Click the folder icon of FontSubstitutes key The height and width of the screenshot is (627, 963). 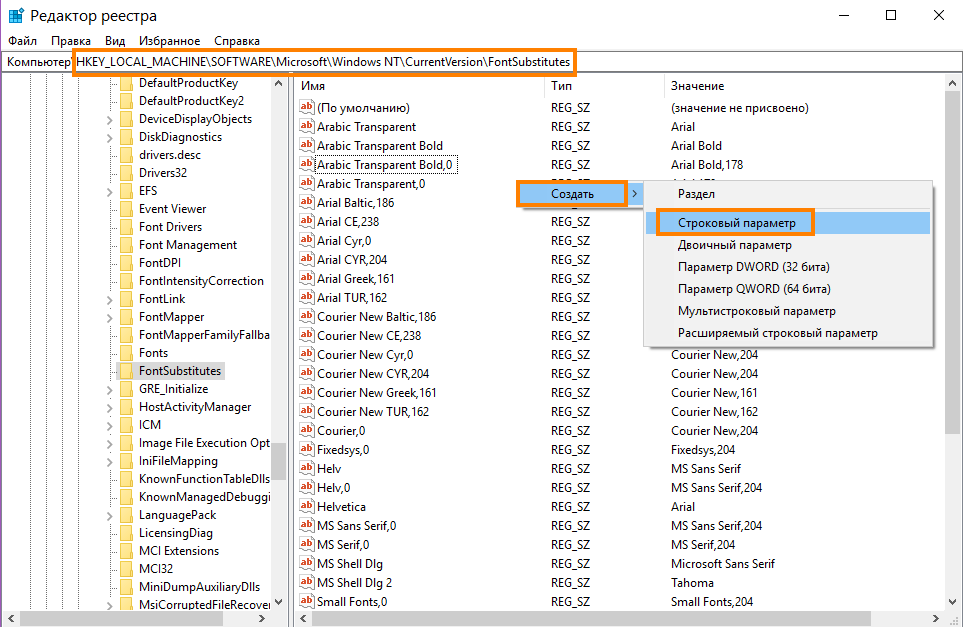tap(127, 371)
